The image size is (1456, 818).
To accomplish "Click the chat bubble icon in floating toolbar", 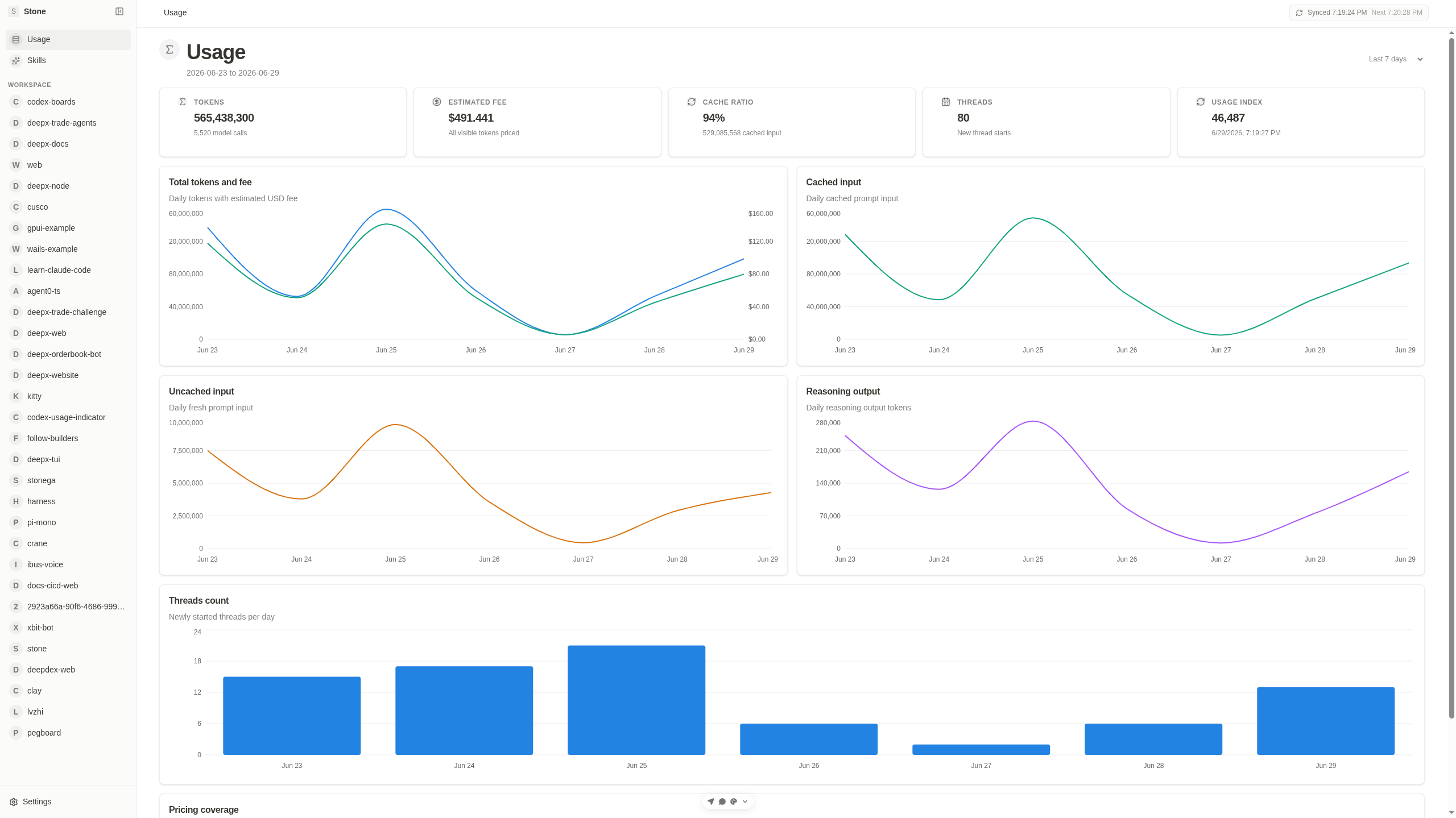I will (722, 802).
